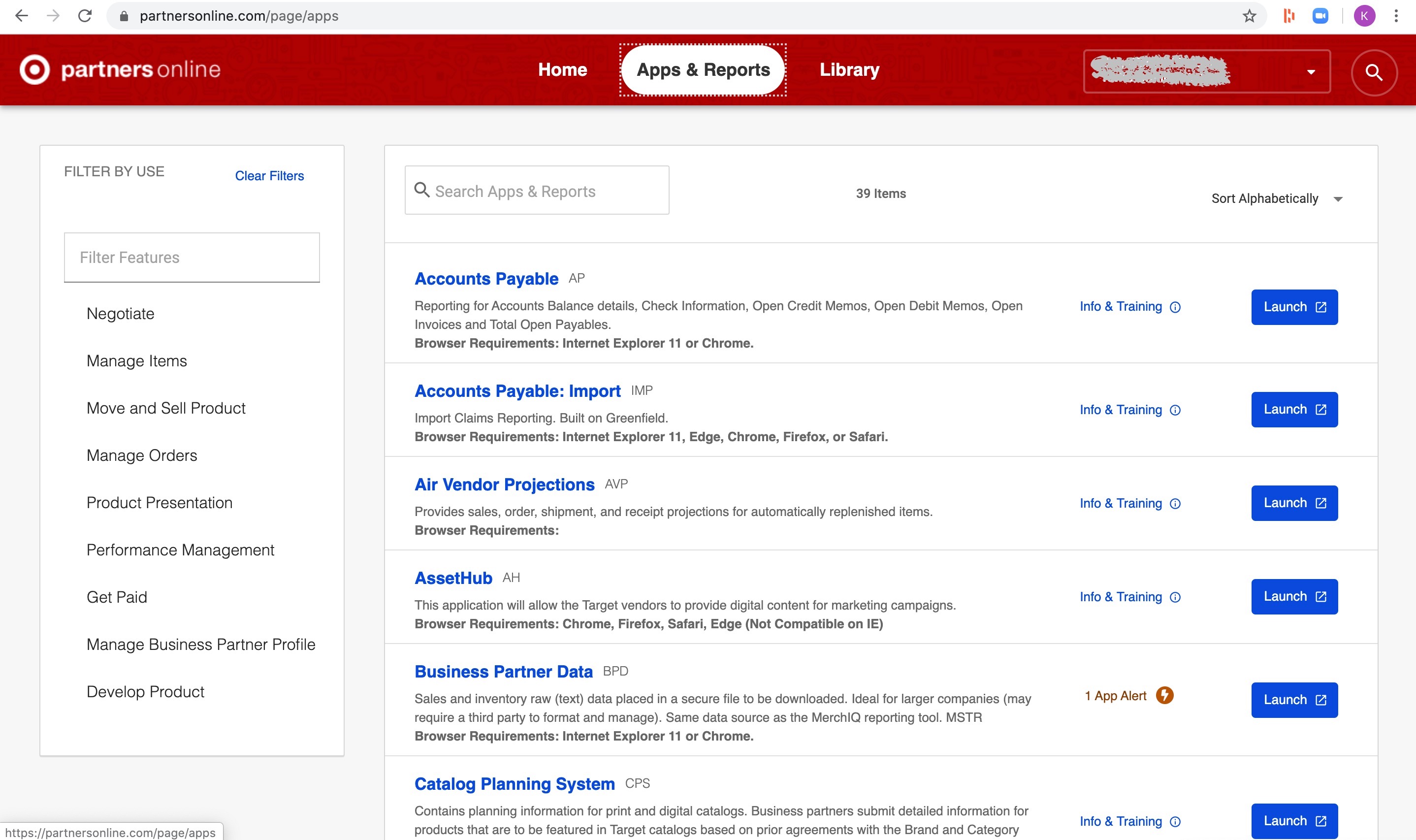Launch Air Vendor Projections
Screen dimensions: 1416x840
click(1294, 503)
